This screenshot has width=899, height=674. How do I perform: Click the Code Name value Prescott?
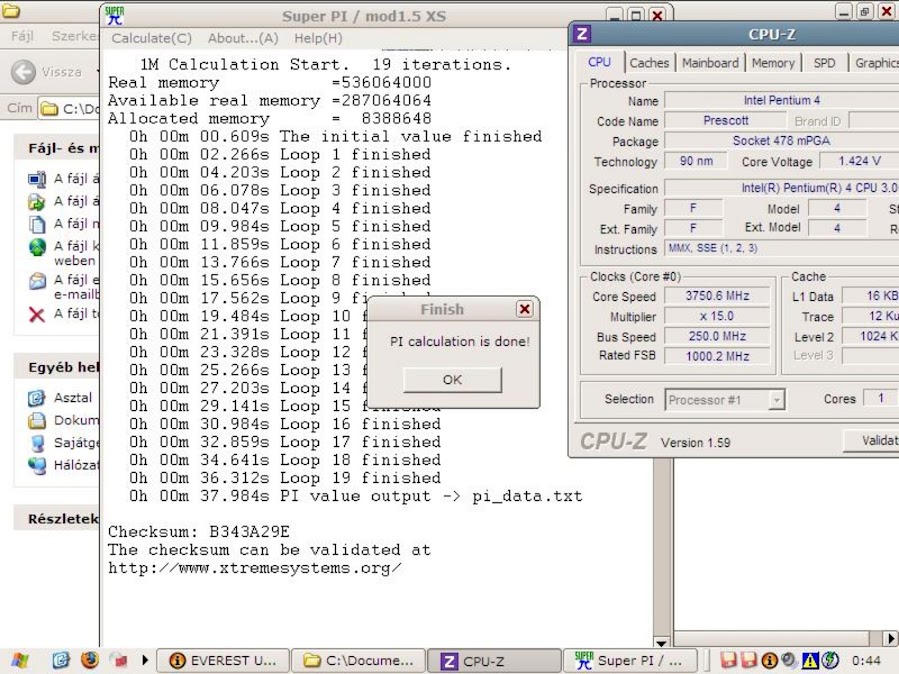[725, 120]
